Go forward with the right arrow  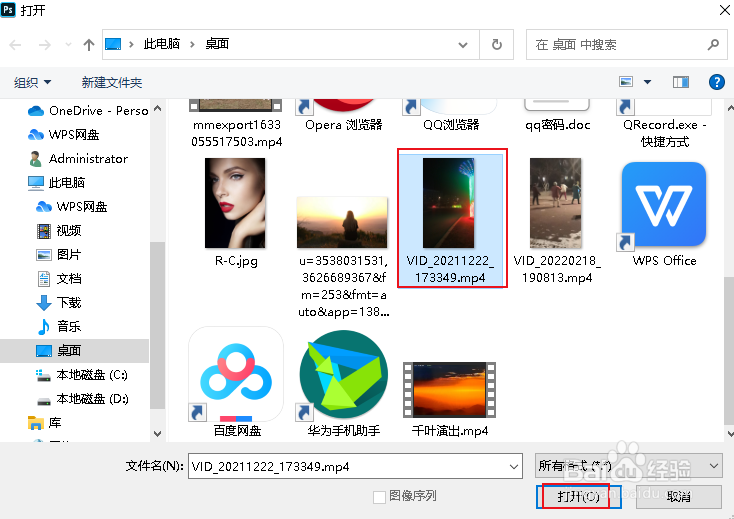pos(45,45)
